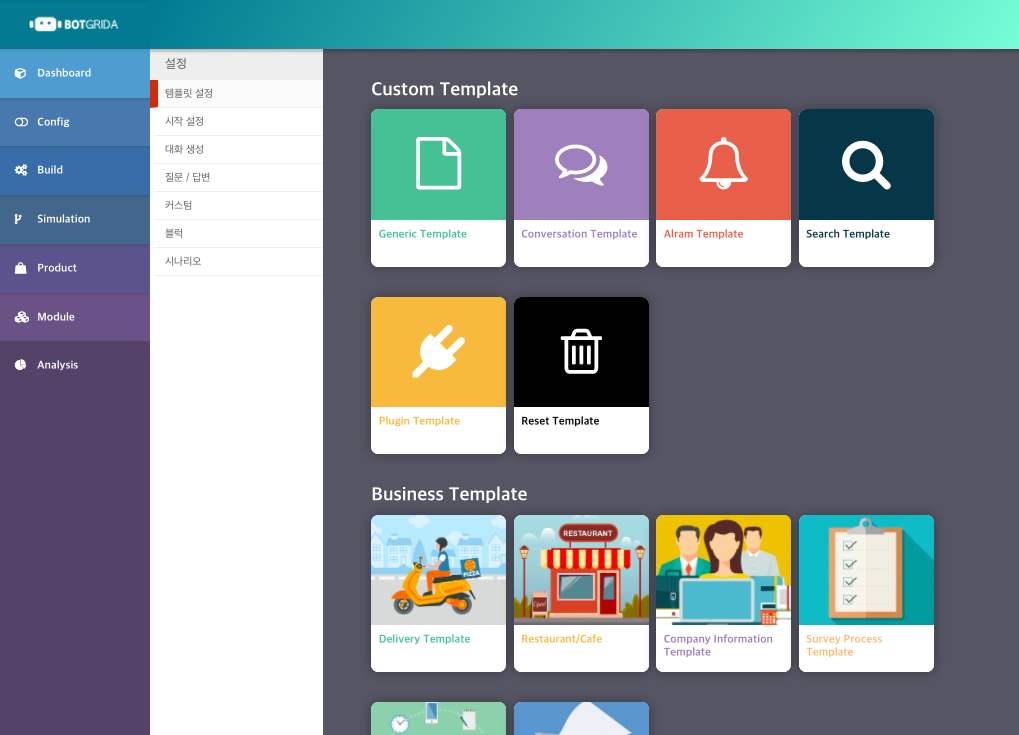Open the Simulation section
1019x735 pixels.
[x=75, y=220]
